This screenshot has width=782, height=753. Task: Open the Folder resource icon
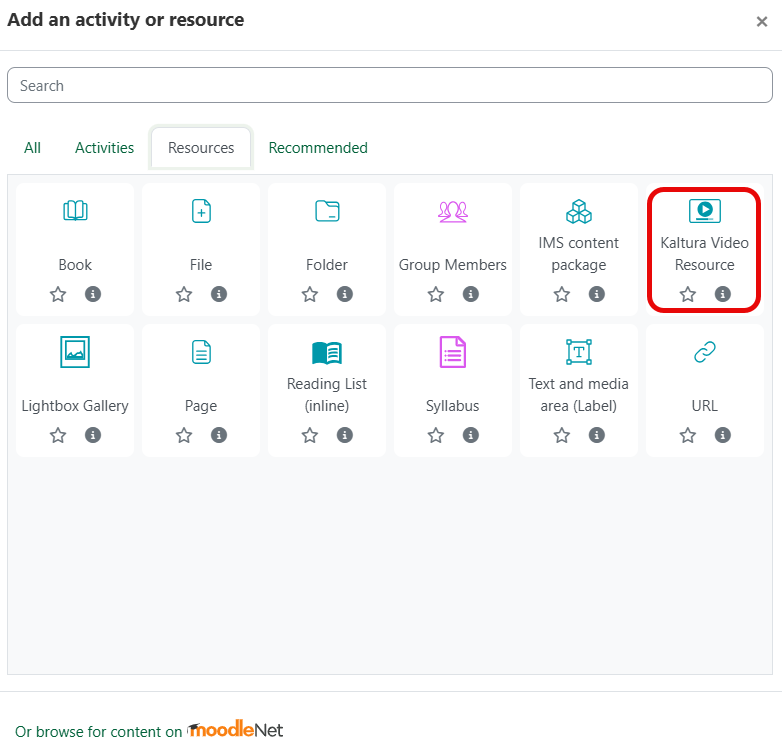coord(327,210)
